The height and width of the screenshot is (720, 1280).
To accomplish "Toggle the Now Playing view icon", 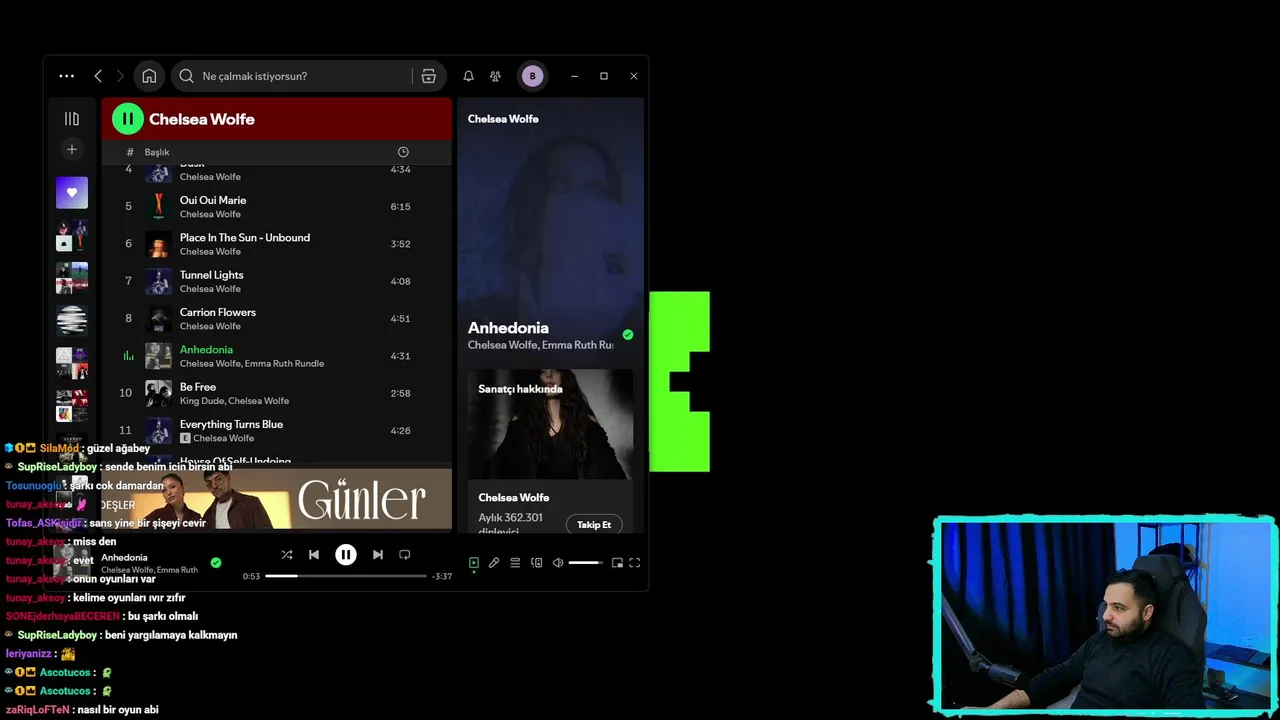I will click(474, 563).
